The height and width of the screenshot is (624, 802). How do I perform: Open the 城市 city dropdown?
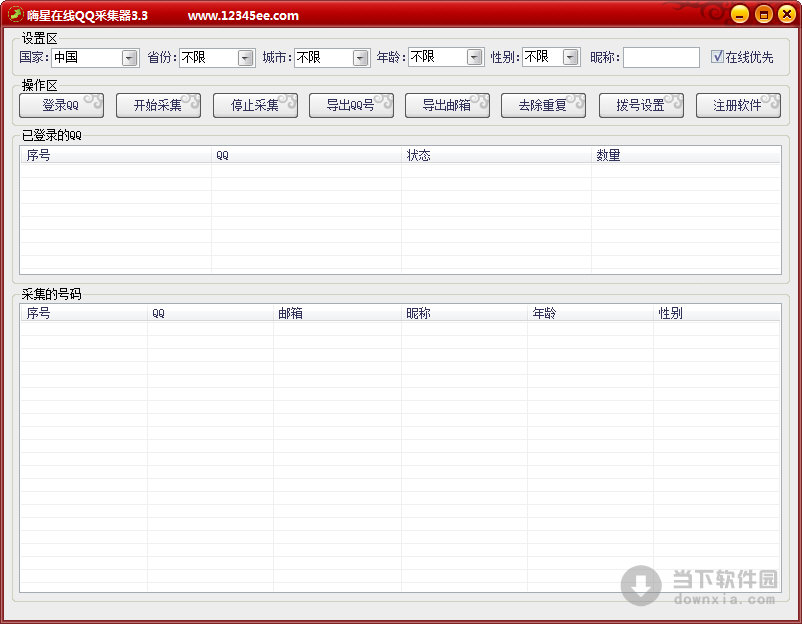coord(361,58)
